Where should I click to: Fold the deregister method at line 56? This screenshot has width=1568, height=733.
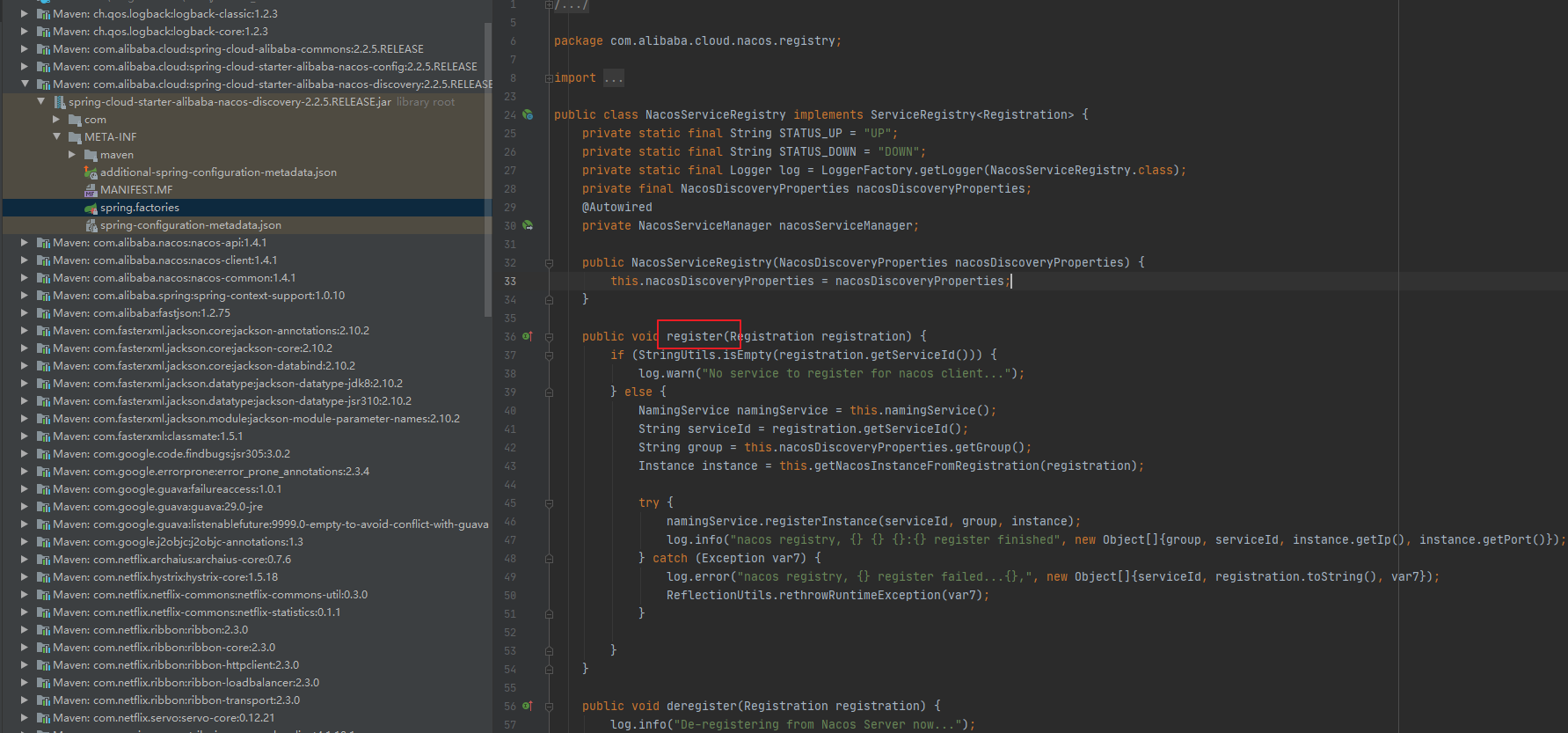click(x=549, y=707)
